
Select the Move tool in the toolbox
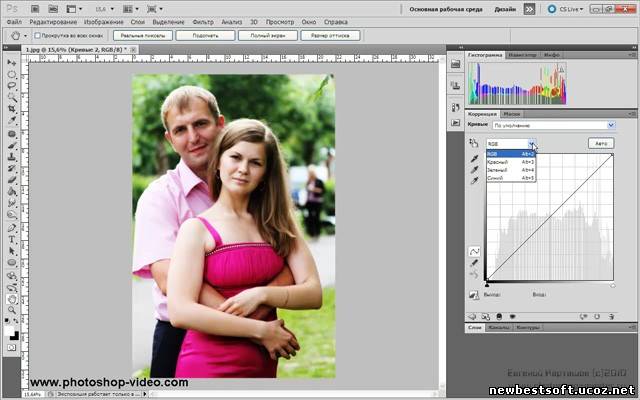click(11, 62)
